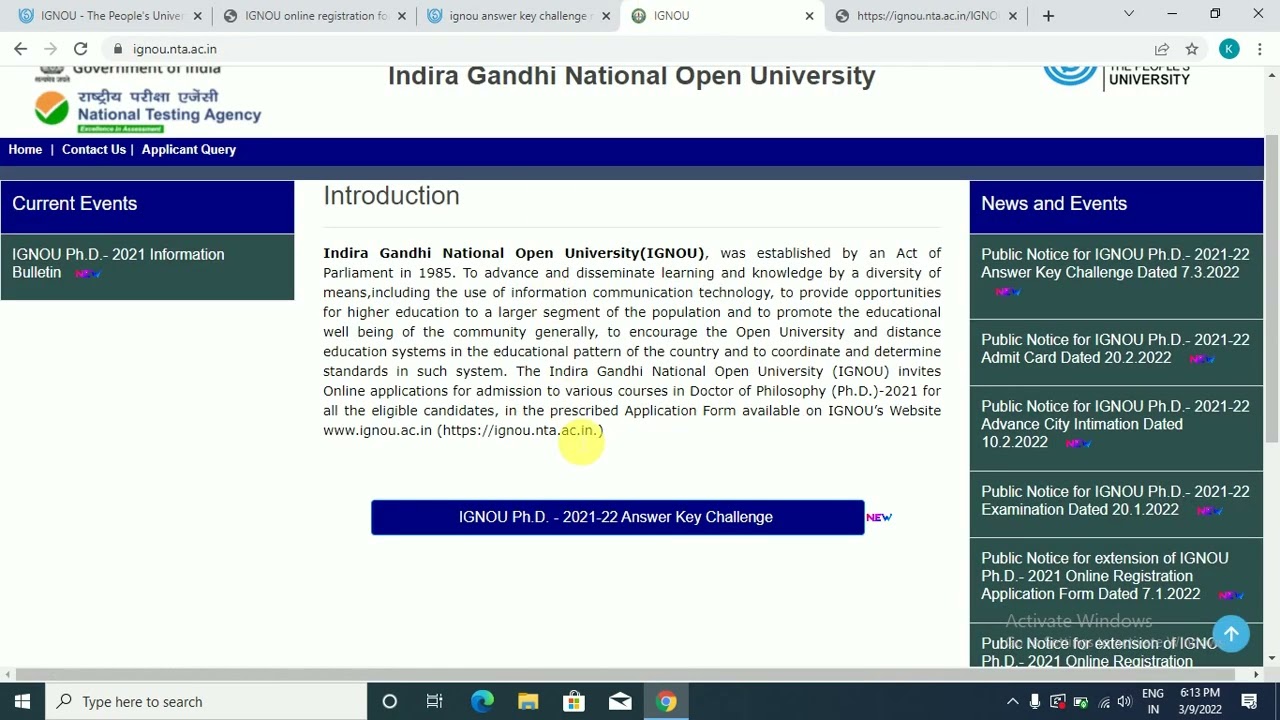Open Microsoft Store from the taskbar
This screenshot has width=1280, height=720.
[574, 702]
